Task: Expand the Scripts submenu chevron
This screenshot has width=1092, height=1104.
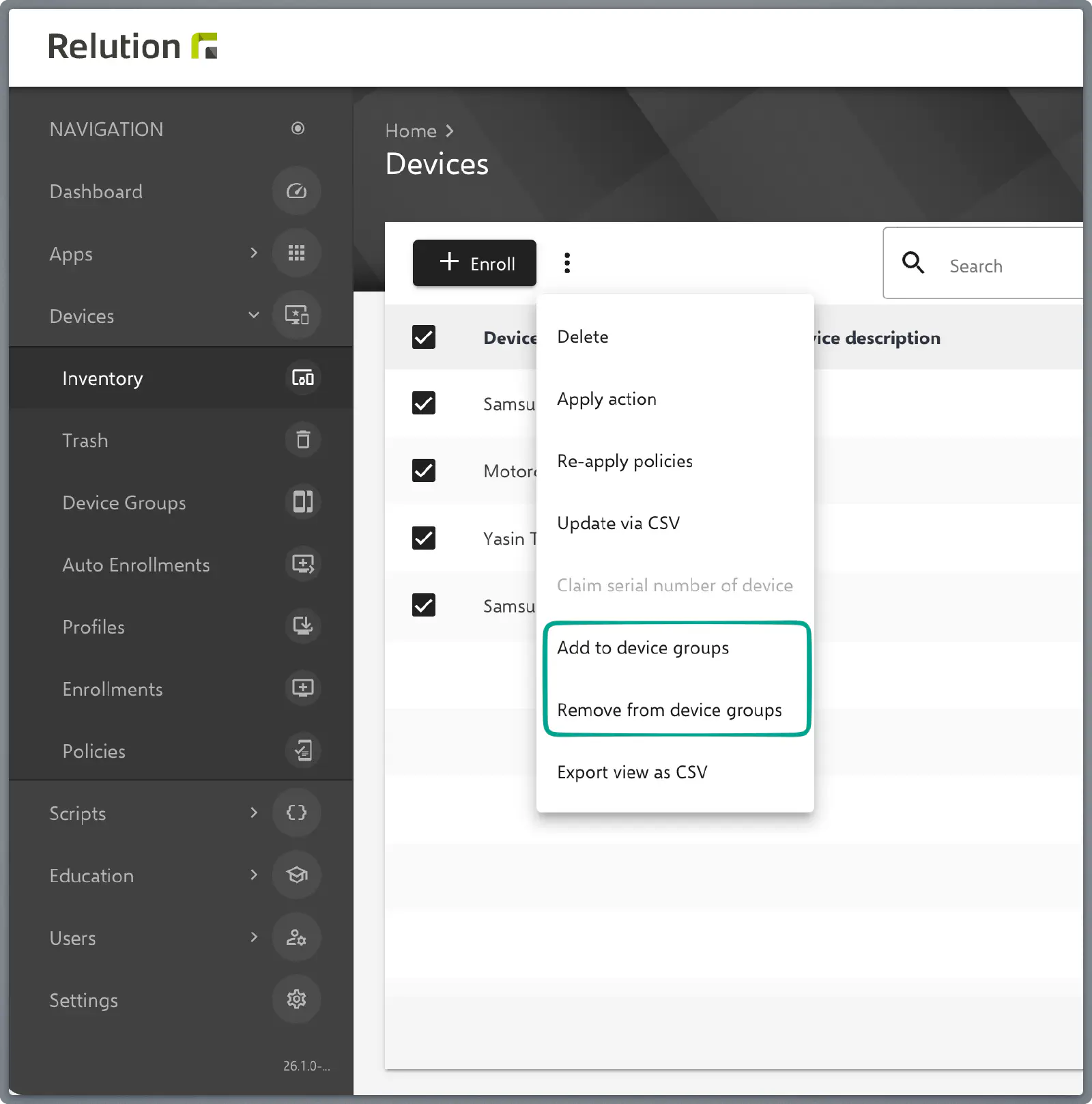Action: 254,813
